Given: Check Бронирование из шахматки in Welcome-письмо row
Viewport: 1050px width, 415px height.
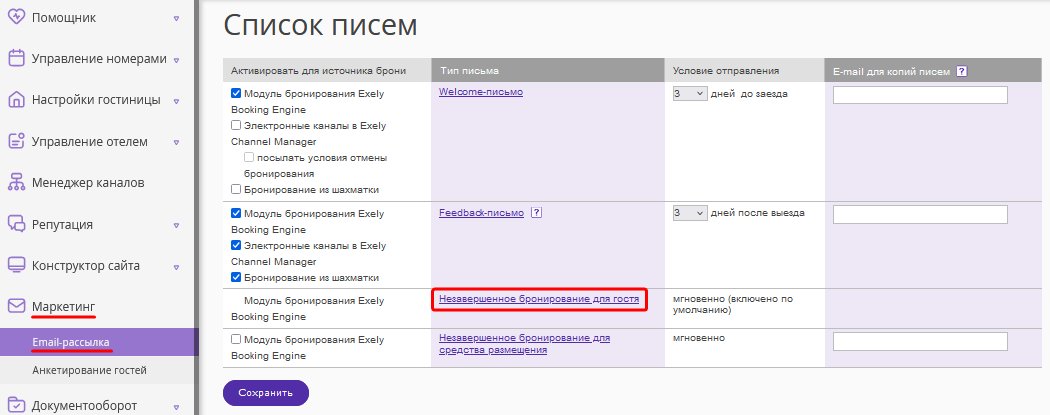Looking at the screenshot, I should (x=236, y=189).
